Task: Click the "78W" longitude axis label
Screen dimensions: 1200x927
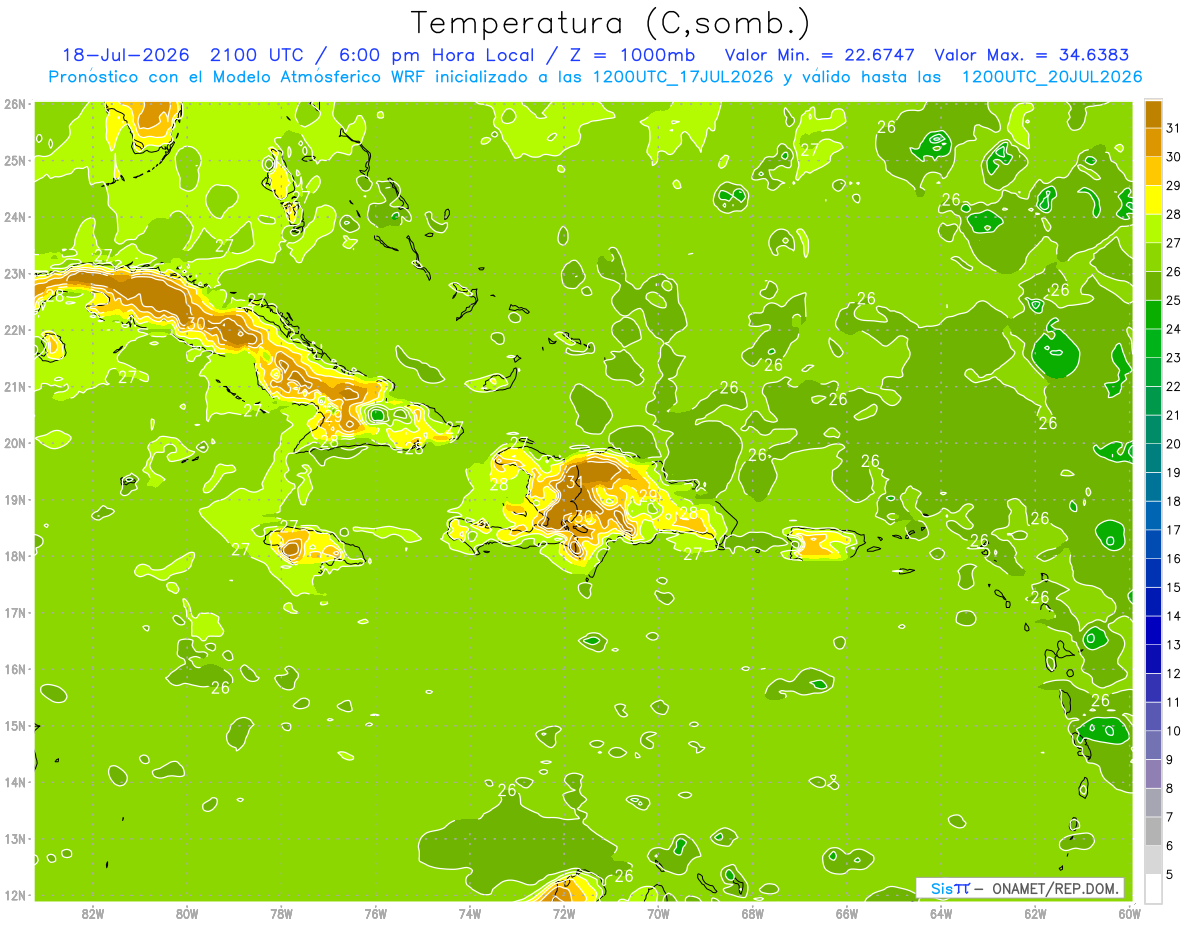Action: [x=281, y=913]
